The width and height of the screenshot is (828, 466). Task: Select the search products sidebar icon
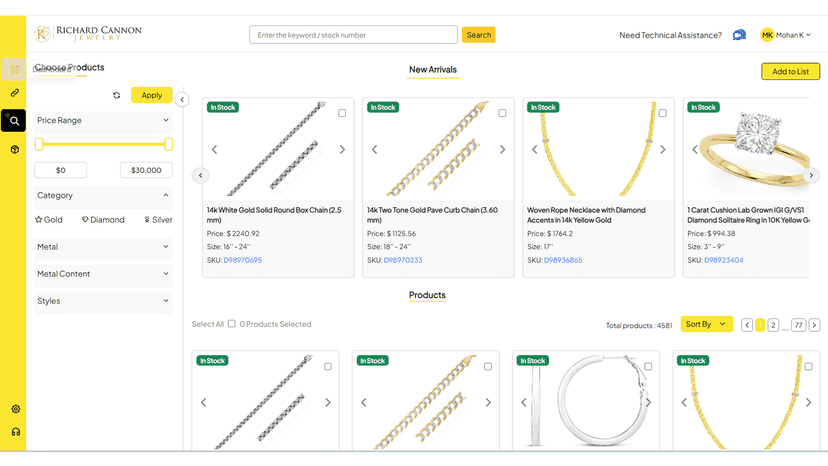point(14,121)
